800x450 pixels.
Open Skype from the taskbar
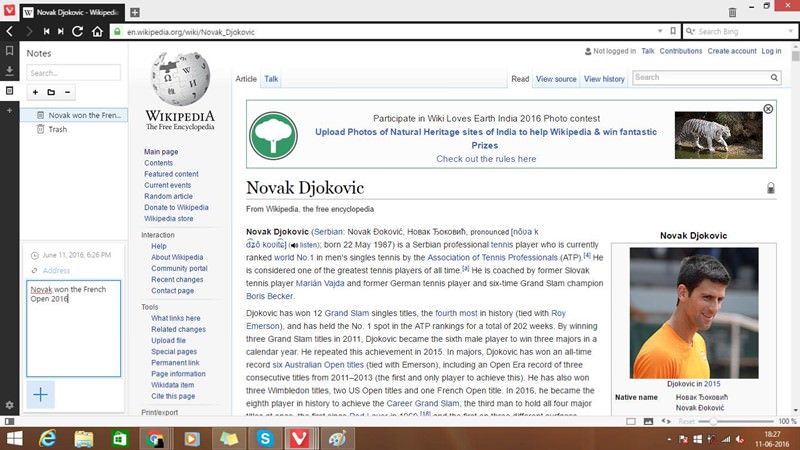(x=265, y=439)
